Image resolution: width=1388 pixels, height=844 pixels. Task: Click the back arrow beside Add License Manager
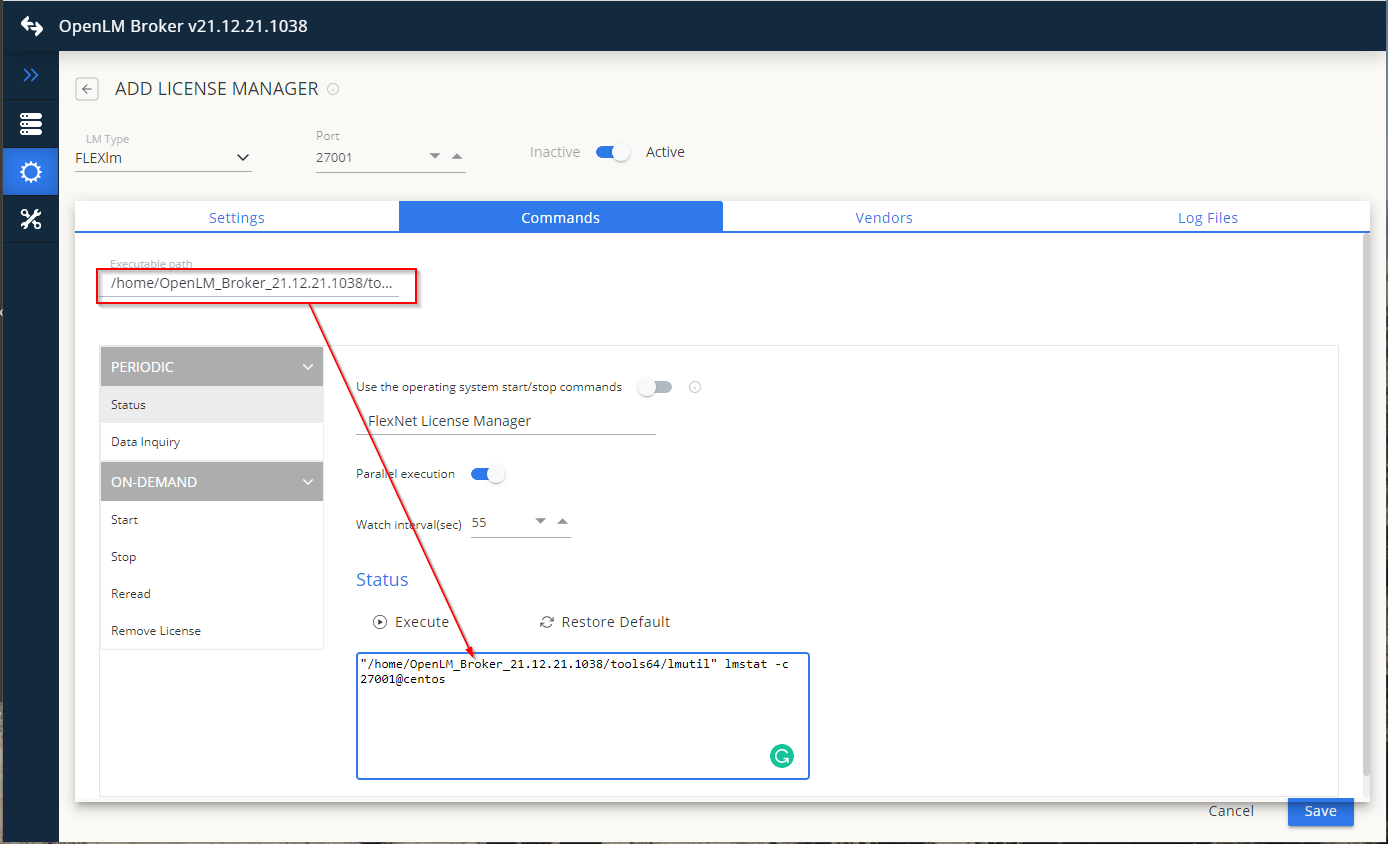pyautogui.click(x=87, y=89)
